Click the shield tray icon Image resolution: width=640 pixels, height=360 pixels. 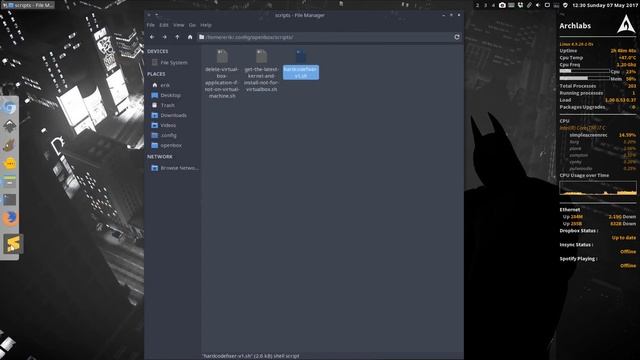565,5
